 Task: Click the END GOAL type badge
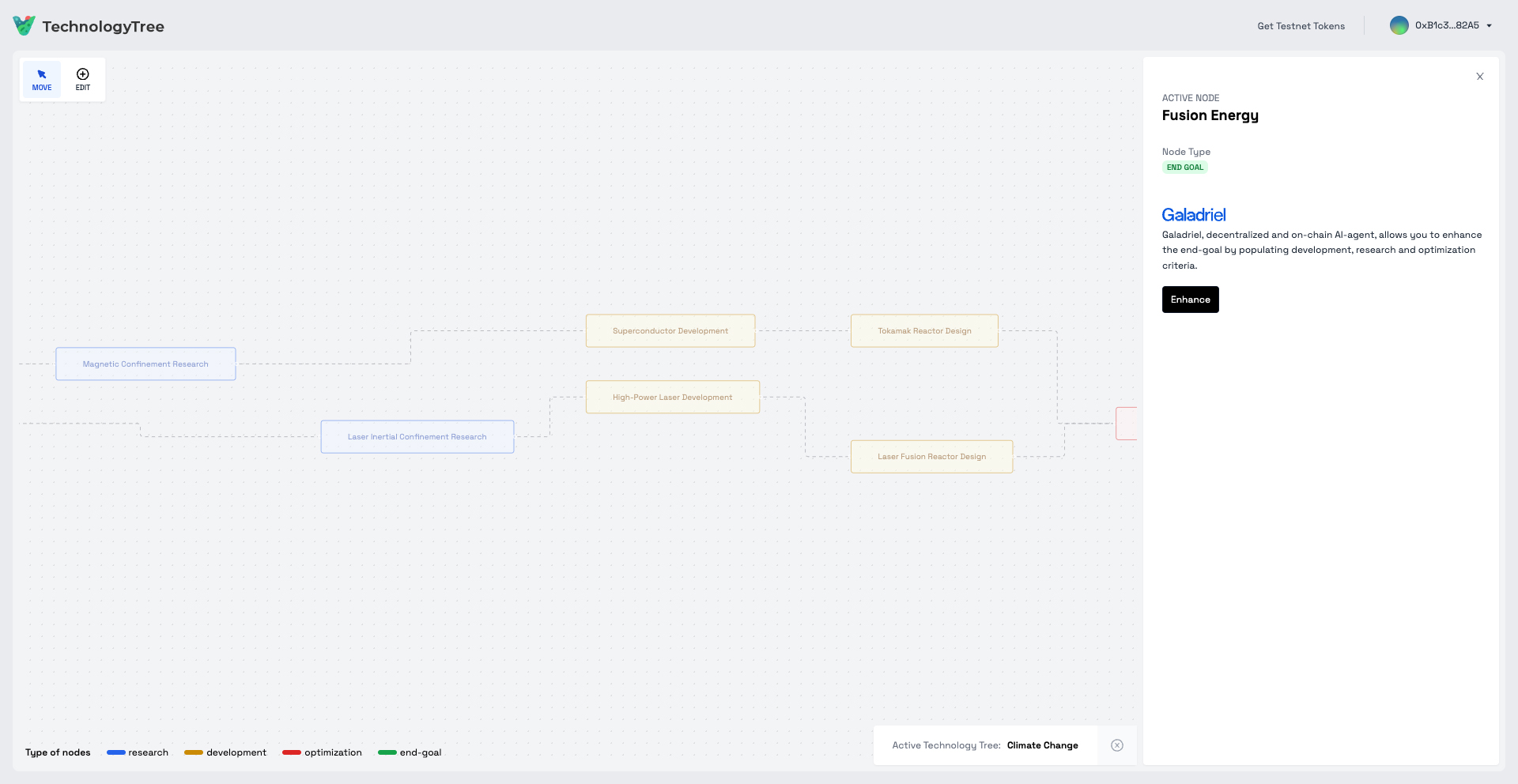[x=1184, y=168]
